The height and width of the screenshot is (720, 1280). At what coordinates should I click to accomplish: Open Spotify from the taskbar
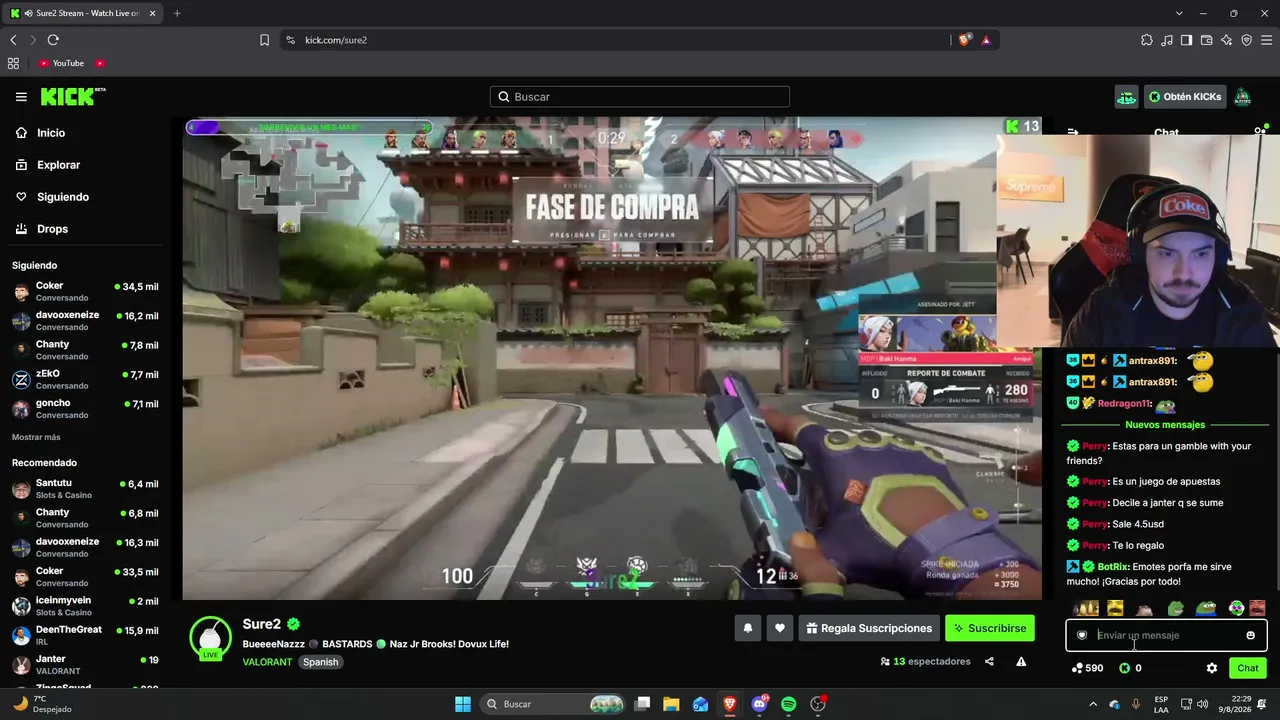point(789,704)
